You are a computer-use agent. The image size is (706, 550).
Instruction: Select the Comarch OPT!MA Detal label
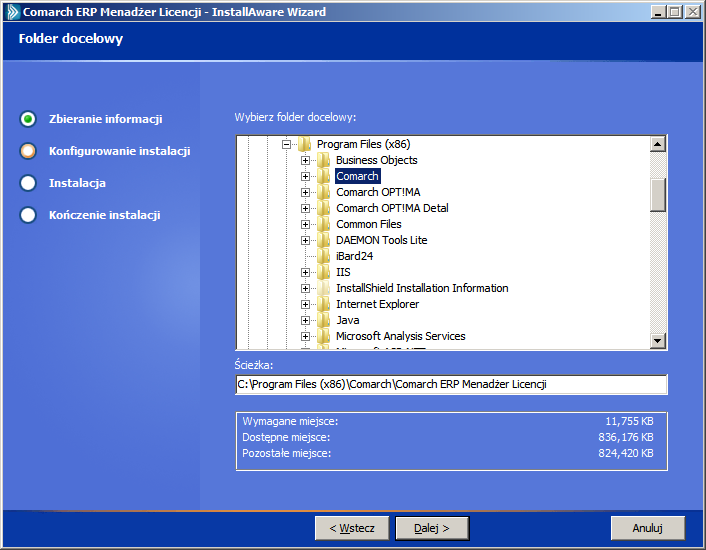pos(392,208)
